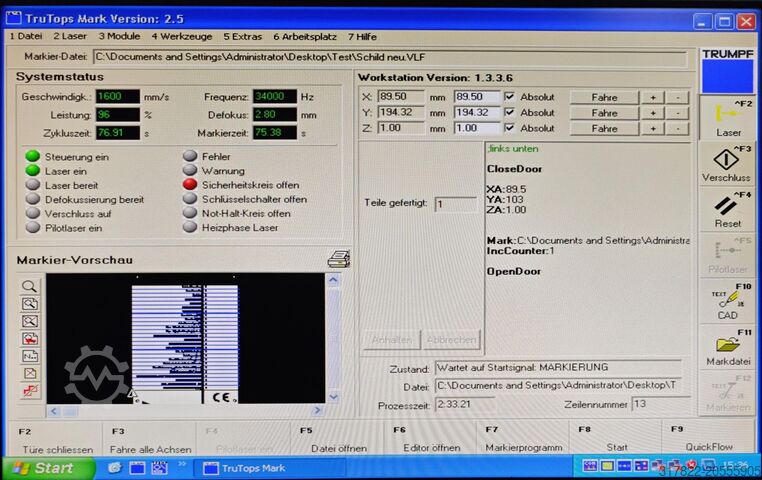Viewport: 762px width, 480px height.
Task: Click the Geschwindigkeit value field
Action: (117, 97)
